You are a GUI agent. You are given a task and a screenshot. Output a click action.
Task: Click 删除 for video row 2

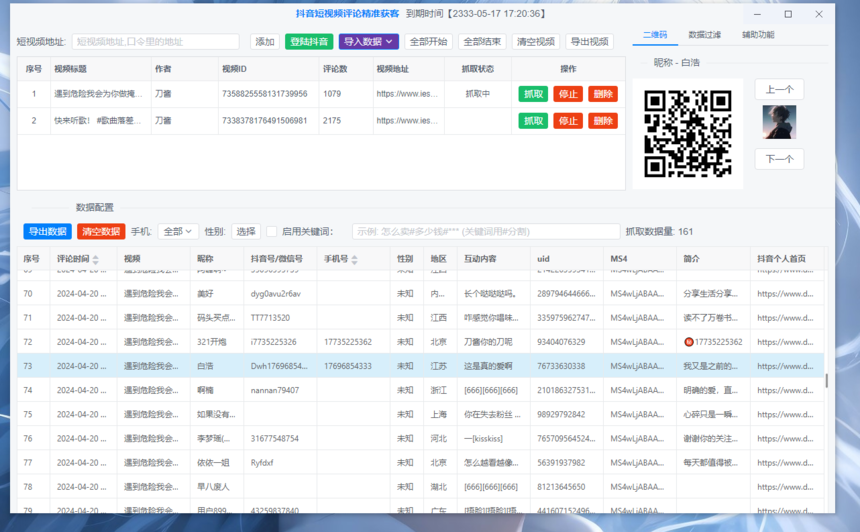click(x=603, y=121)
